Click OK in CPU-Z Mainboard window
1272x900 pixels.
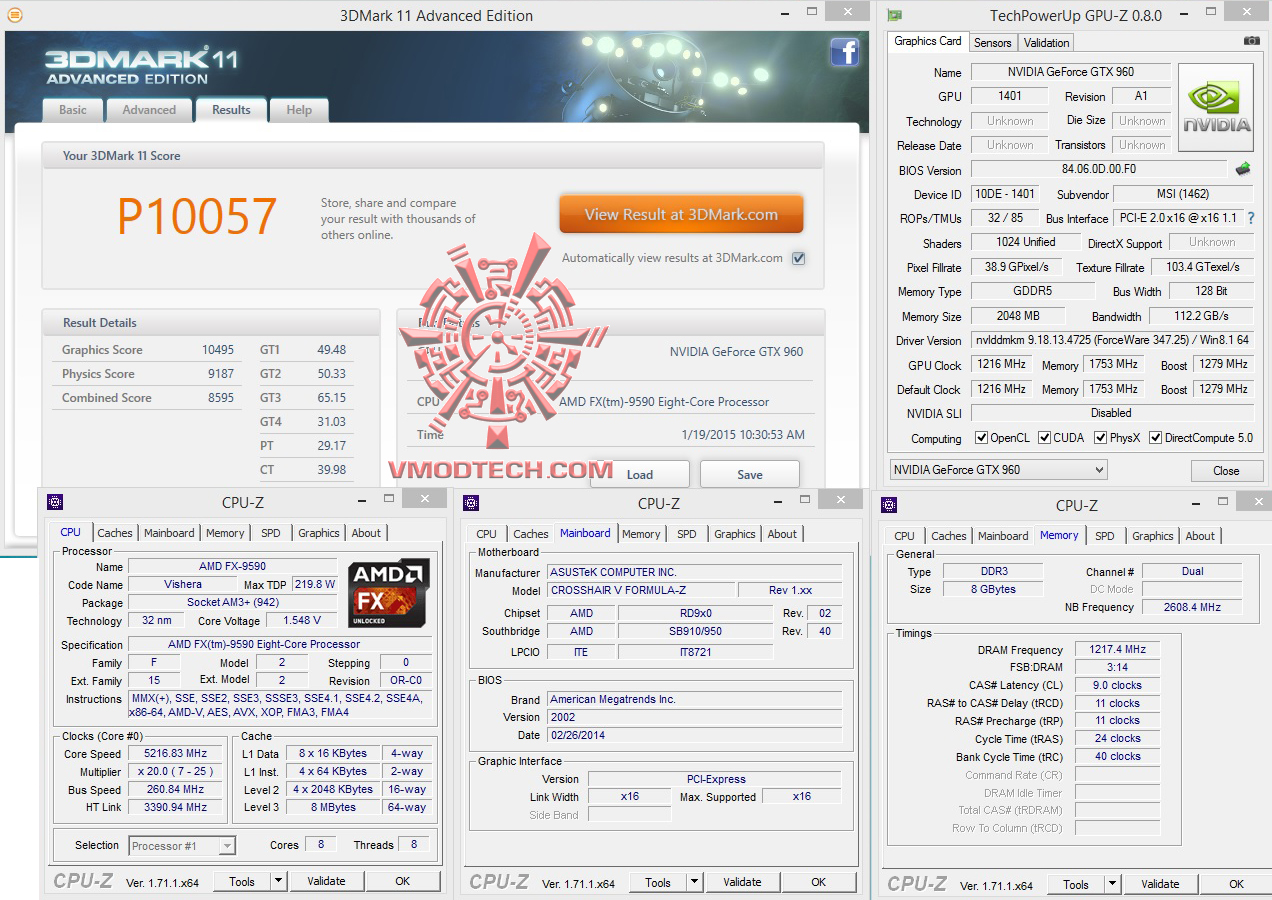pos(818,882)
